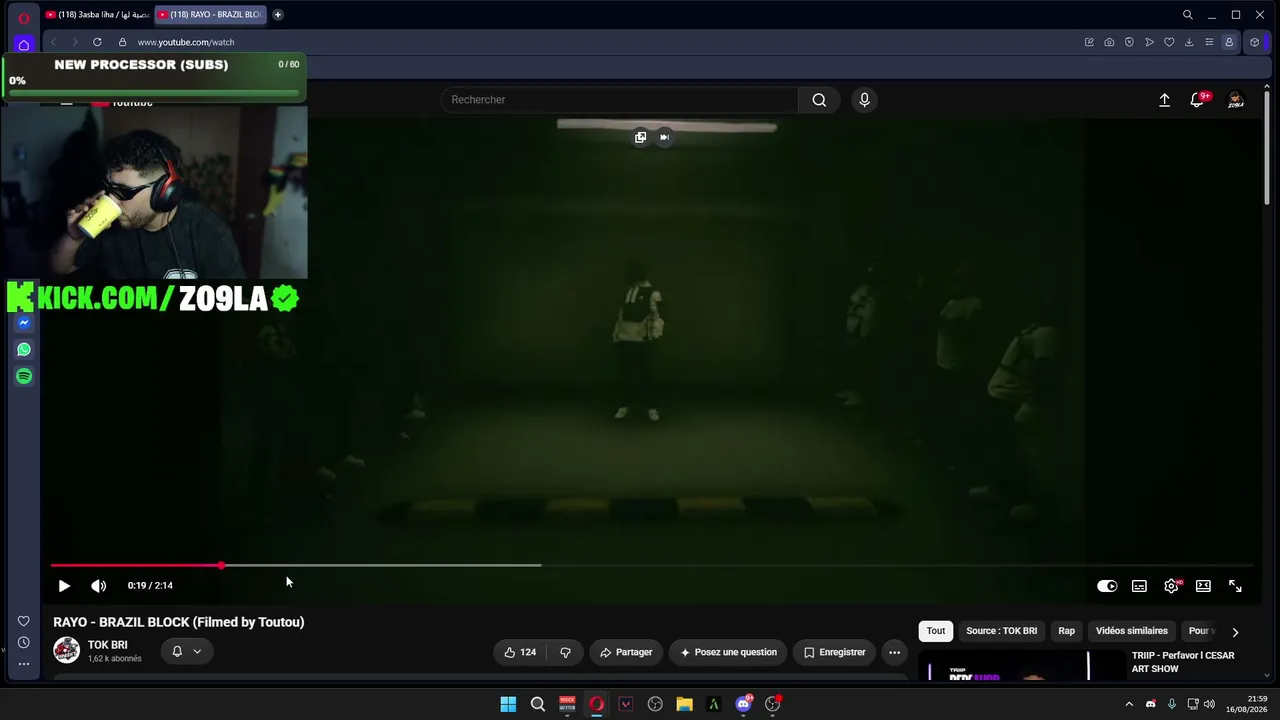Open the Windows Start menu
1280x720 pixels.
[508, 704]
